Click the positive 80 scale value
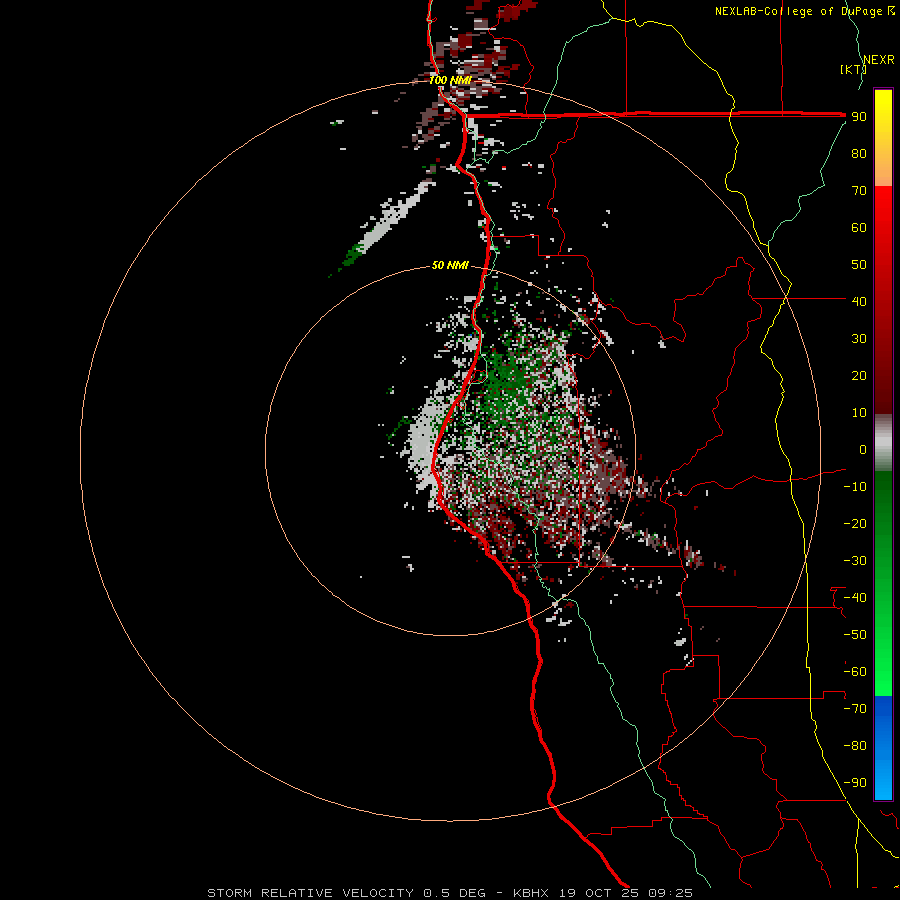 point(859,154)
